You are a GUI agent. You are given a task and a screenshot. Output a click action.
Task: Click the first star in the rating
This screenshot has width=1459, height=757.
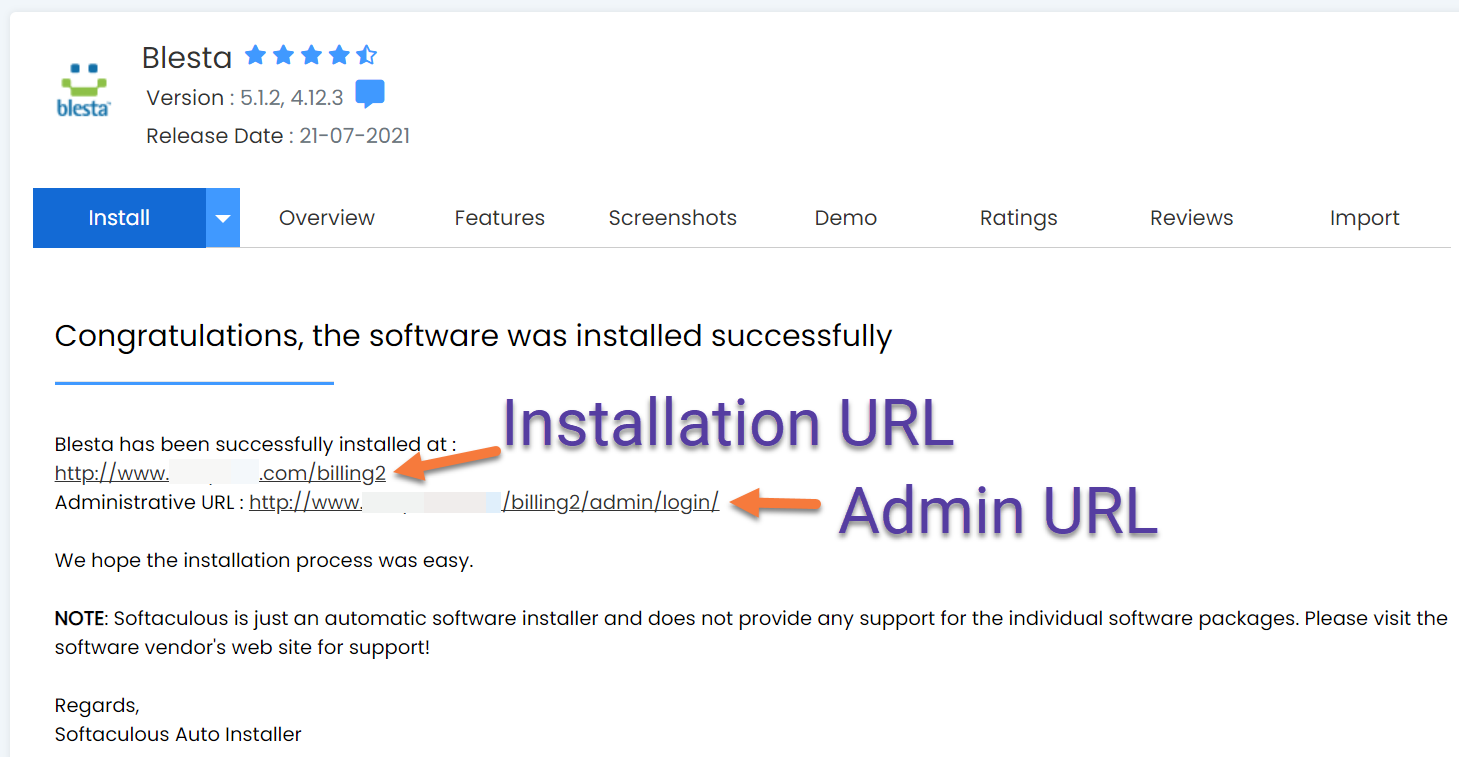pyautogui.click(x=255, y=55)
